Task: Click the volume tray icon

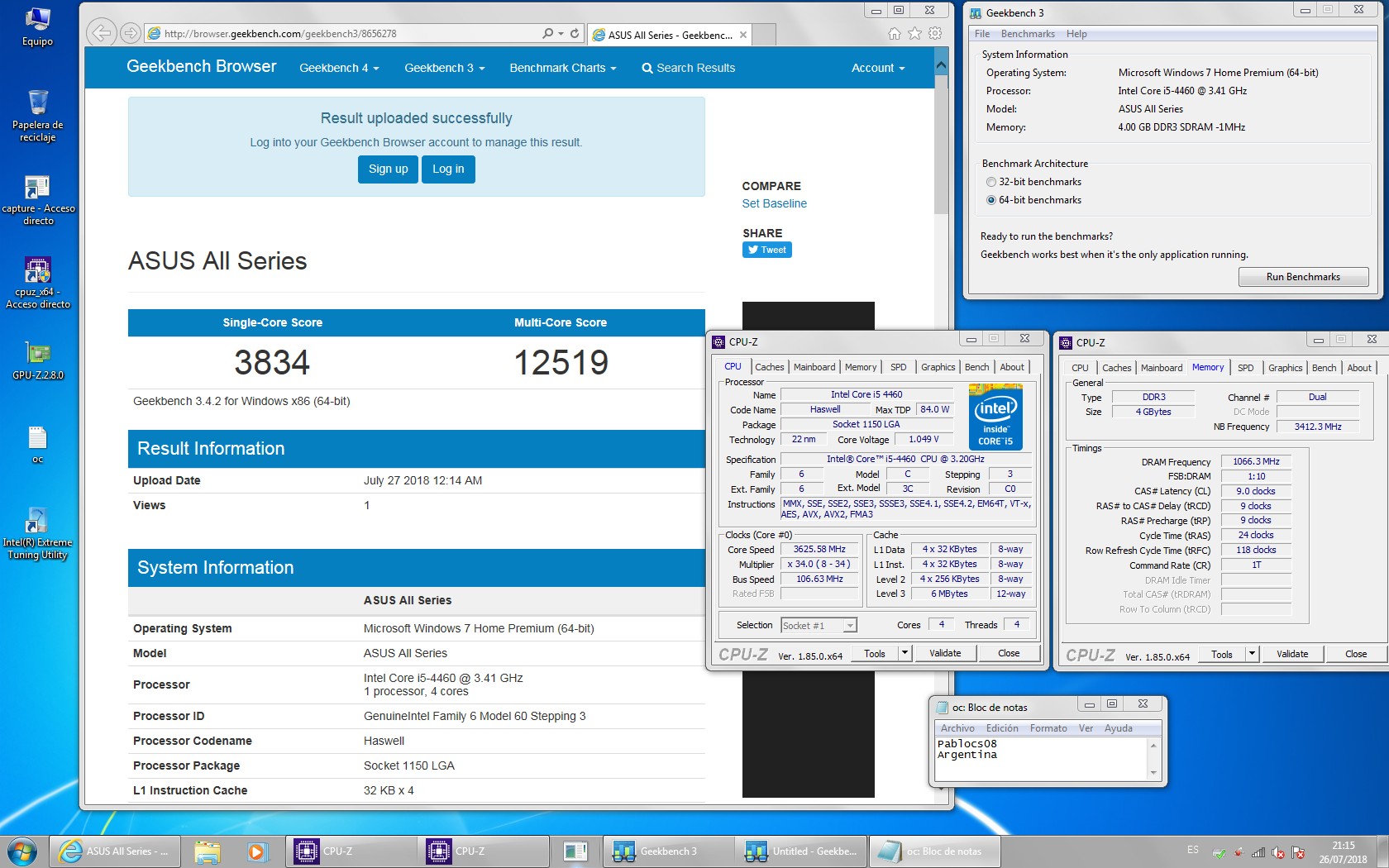Action: point(1278,852)
